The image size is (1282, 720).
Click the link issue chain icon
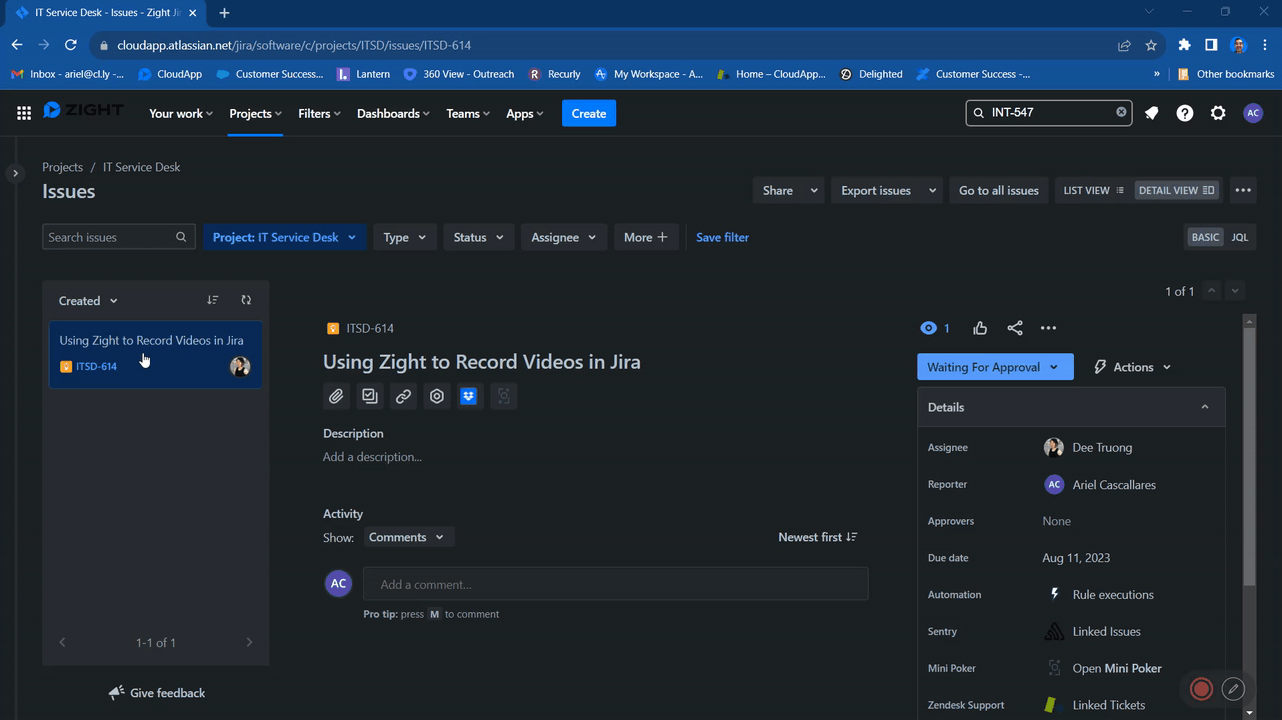(x=403, y=396)
